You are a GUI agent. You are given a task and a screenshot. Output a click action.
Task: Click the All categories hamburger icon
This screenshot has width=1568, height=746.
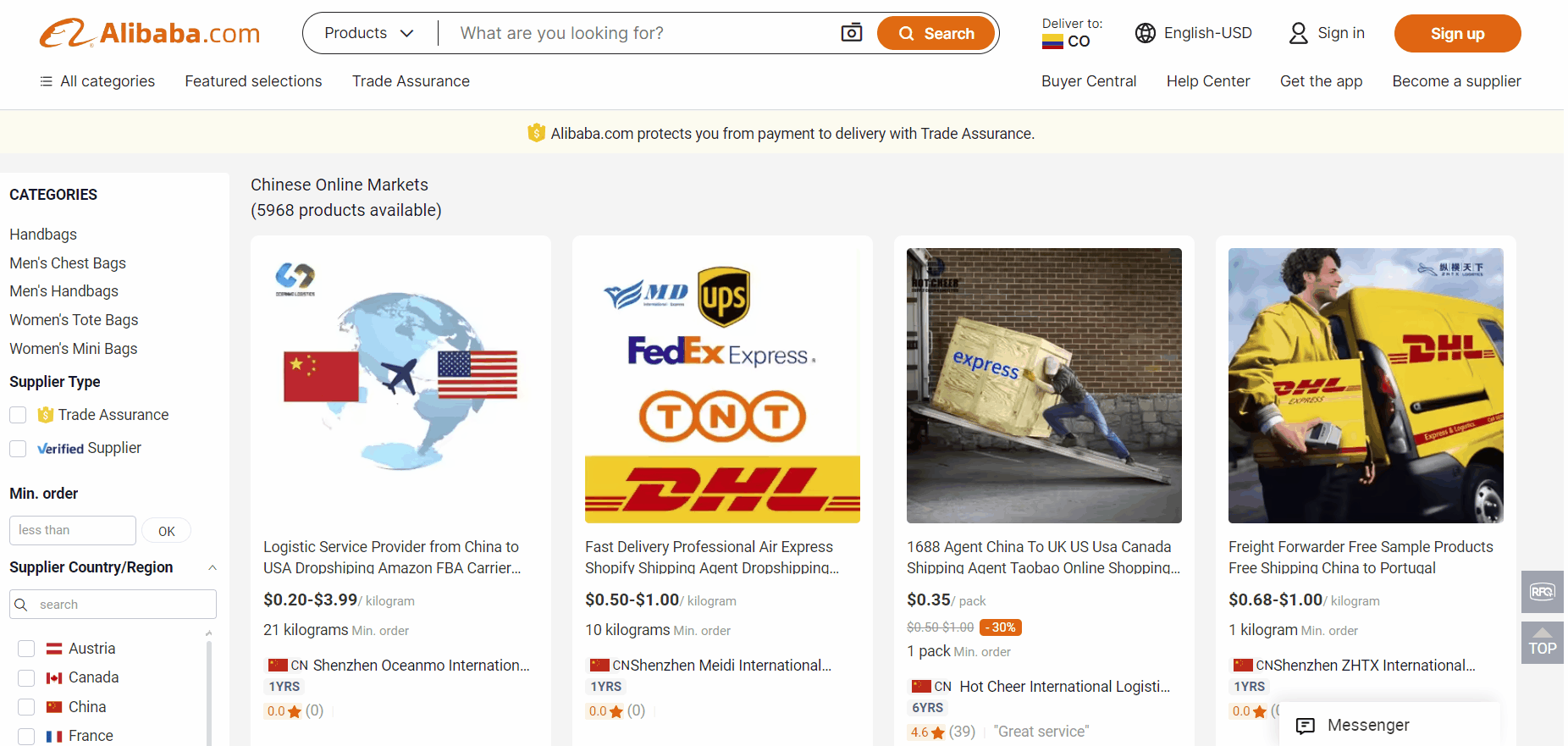tap(46, 81)
